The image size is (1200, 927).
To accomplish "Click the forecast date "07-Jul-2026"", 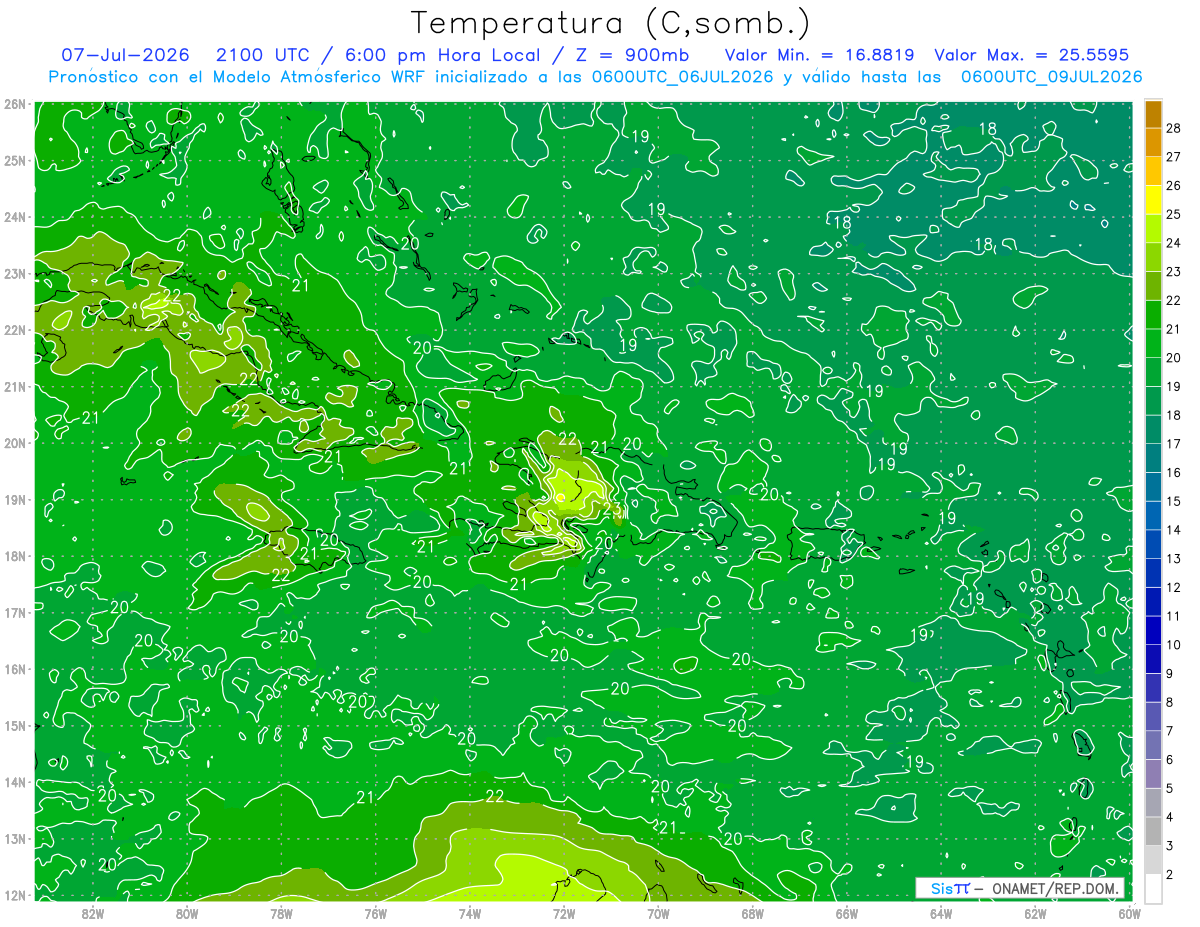I will pos(125,55).
